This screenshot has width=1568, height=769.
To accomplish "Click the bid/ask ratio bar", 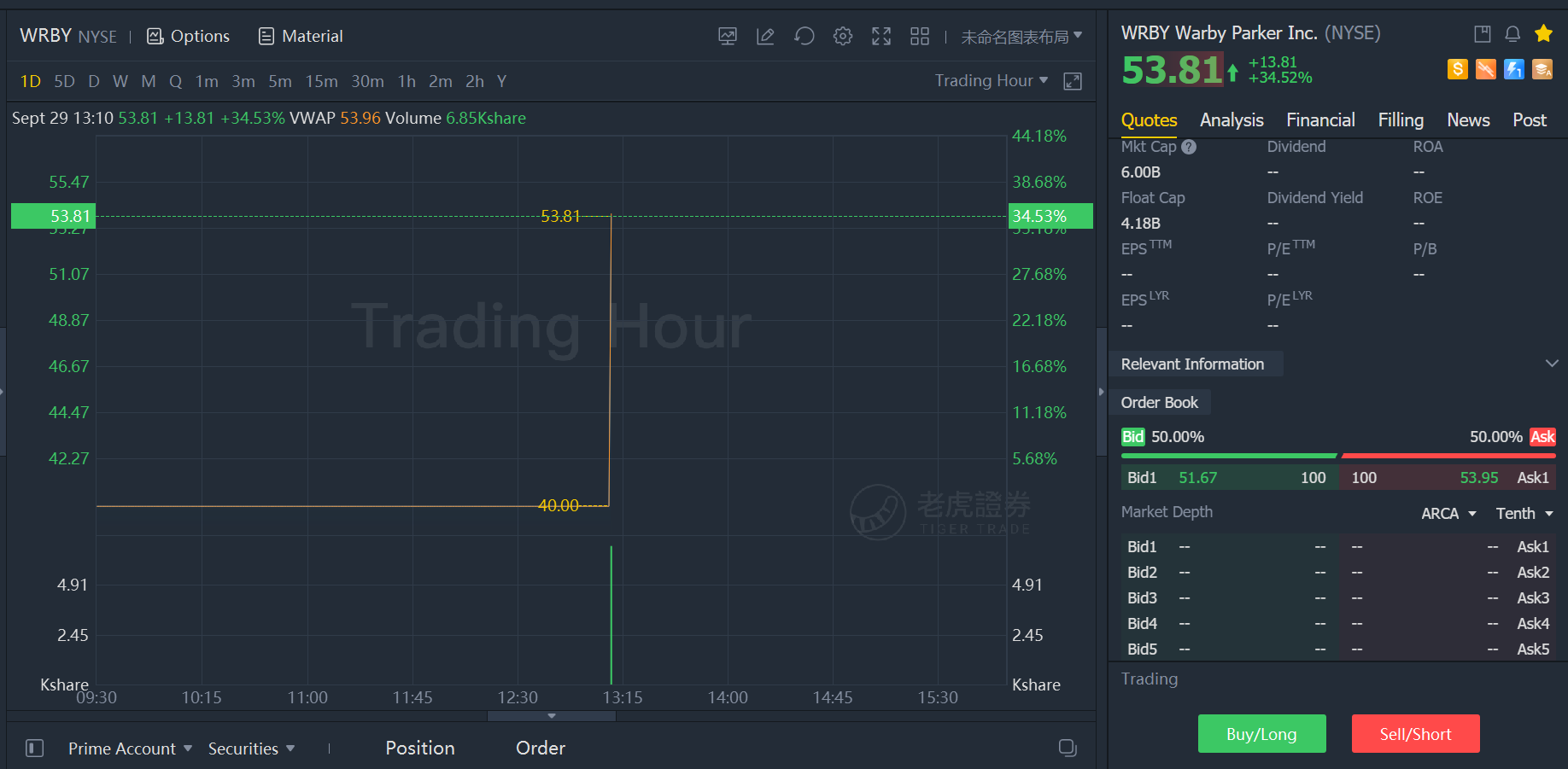I will [1338, 456].
